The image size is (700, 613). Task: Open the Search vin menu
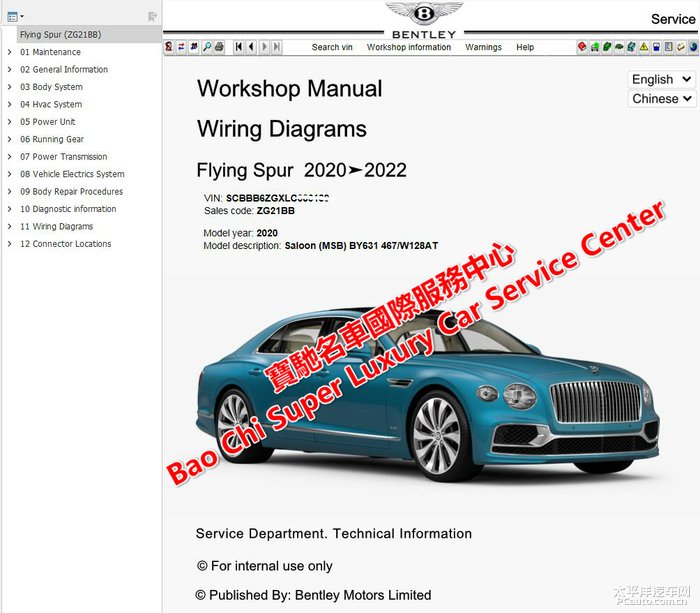(x=332, y=47)
